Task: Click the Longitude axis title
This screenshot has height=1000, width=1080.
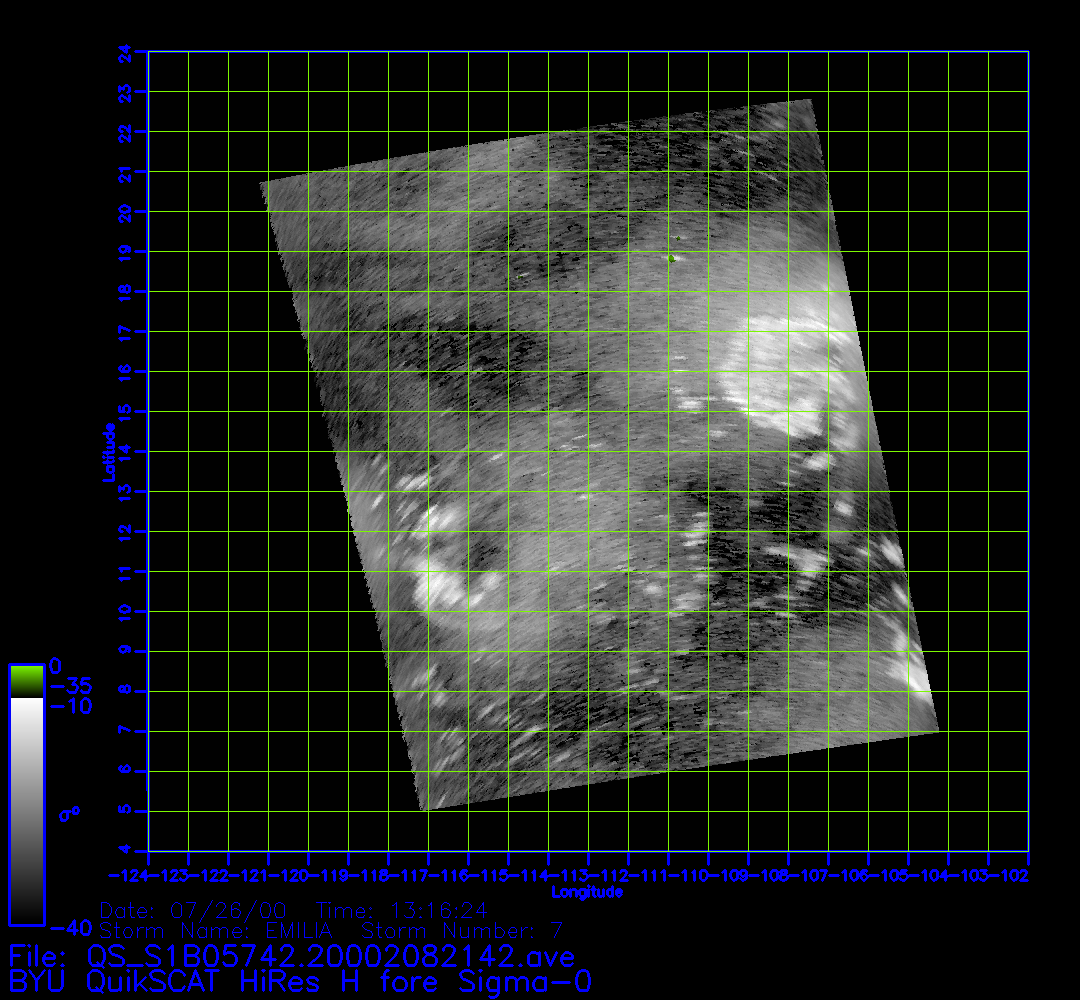Action: pyautogui.click(x=588, y=892)
